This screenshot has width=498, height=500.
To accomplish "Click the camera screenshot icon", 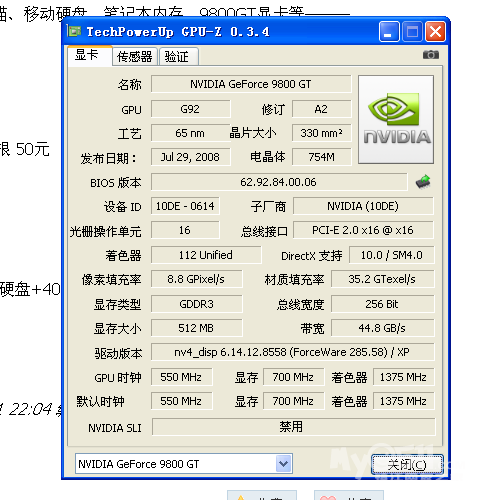I will click(x=431, y=54).
